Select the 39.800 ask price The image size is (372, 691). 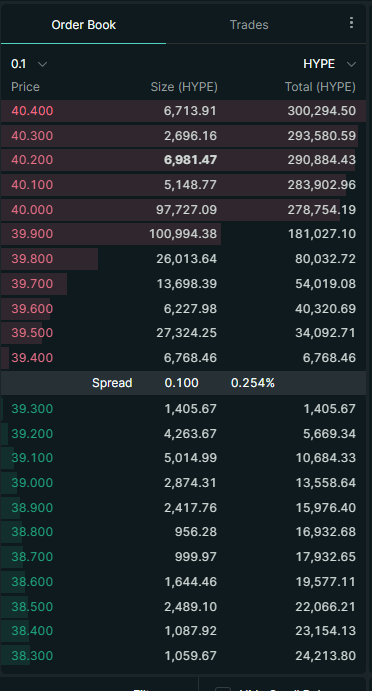click(x=32, y=259)
